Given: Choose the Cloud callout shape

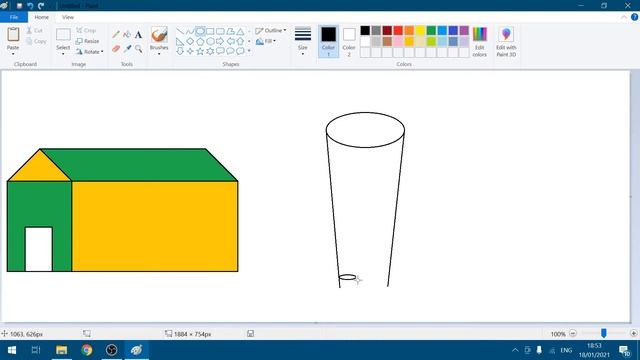Looking at the screenshot, I should tap(240, 51).
